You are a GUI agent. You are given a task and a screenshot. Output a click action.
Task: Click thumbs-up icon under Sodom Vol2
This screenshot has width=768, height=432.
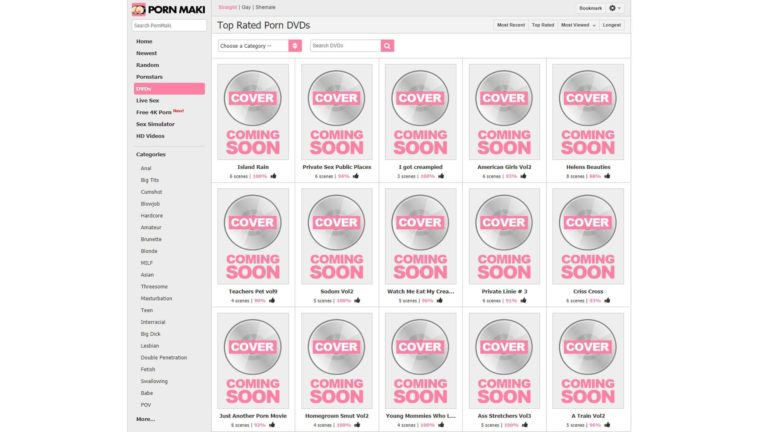356,300
